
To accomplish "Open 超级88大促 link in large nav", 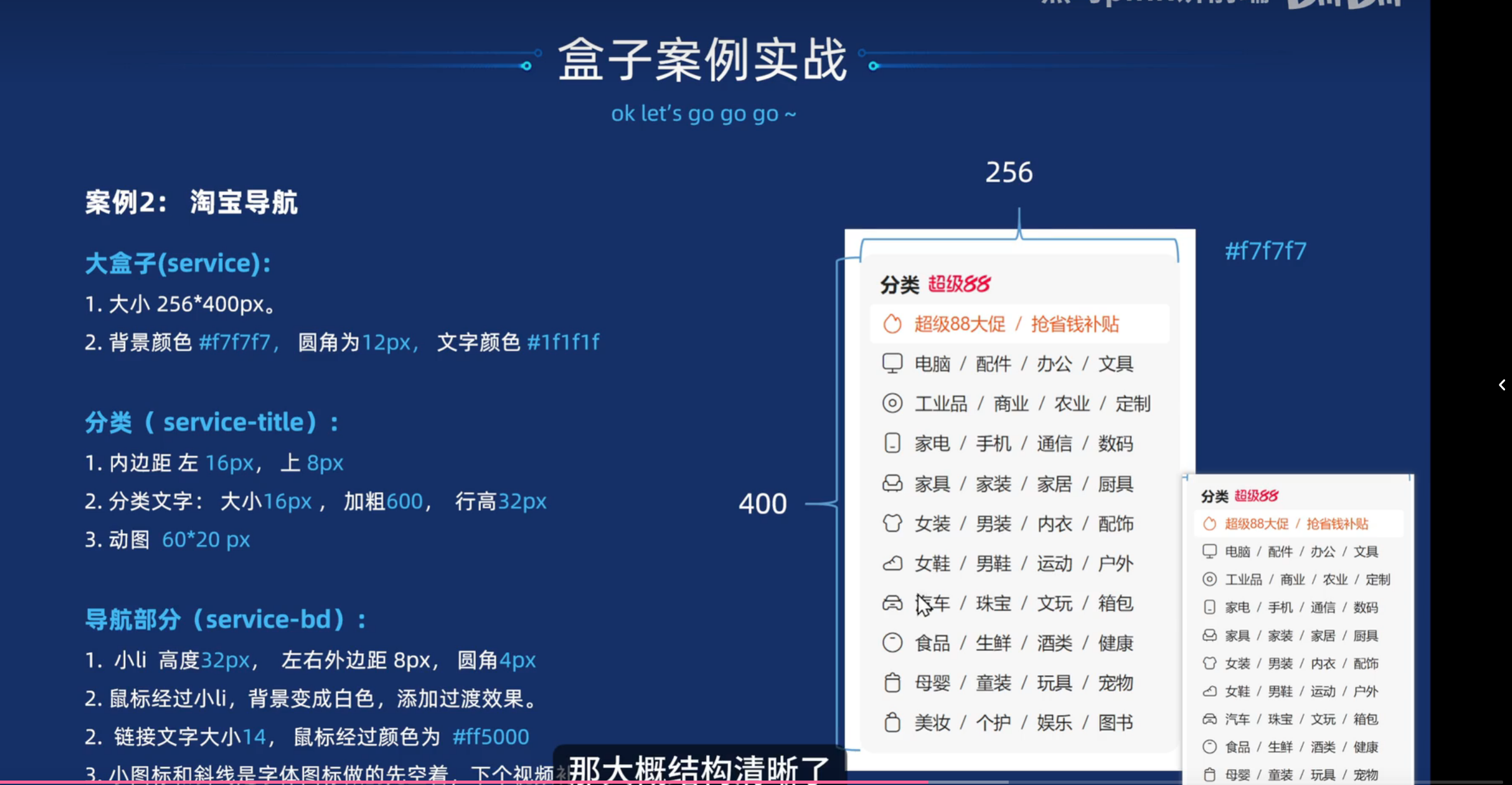I will tap(960, 324).
